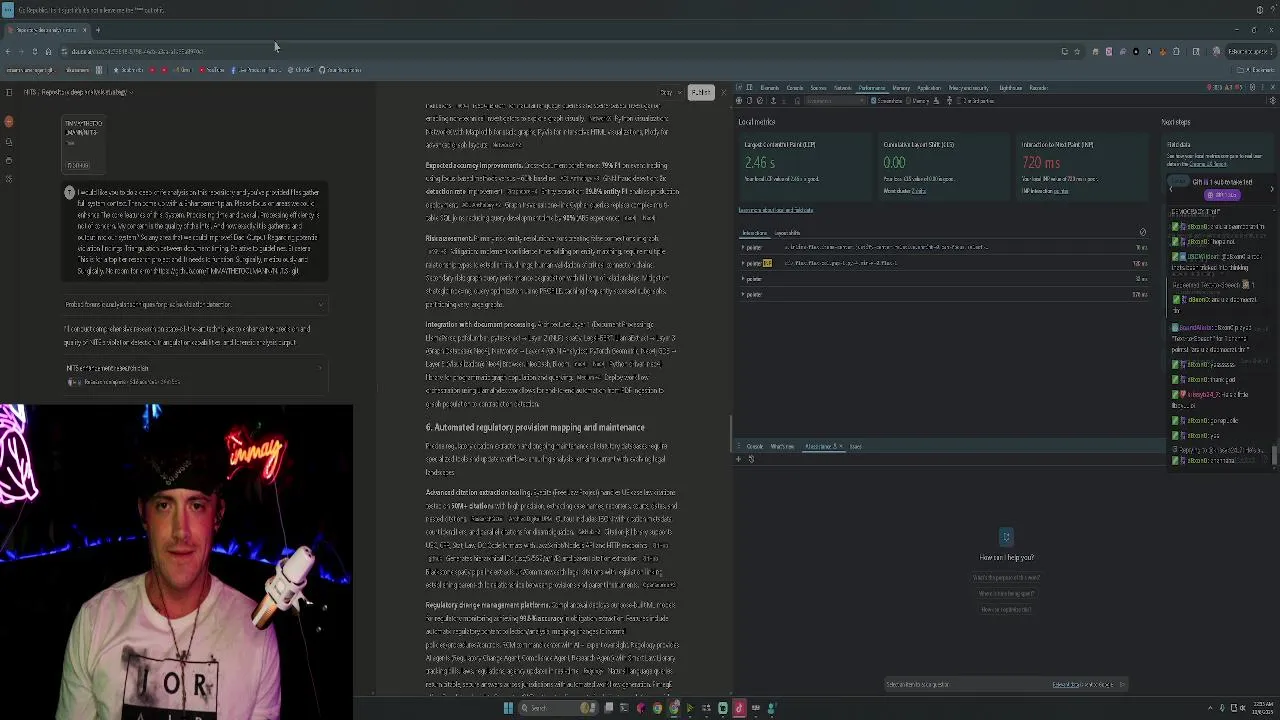
Task: Switch to the Memory DevTools tab
Action: pos(901,88)
